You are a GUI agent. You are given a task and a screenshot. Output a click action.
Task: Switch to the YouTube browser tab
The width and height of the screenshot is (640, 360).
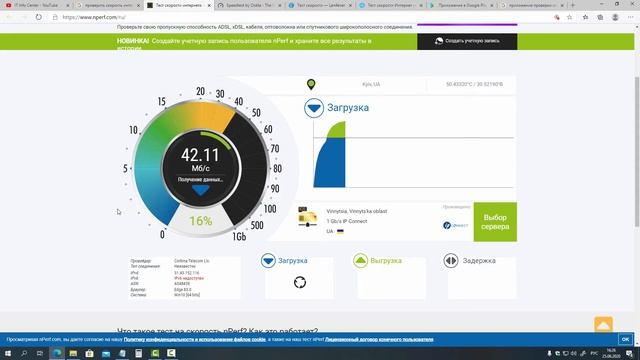[37, 5]
